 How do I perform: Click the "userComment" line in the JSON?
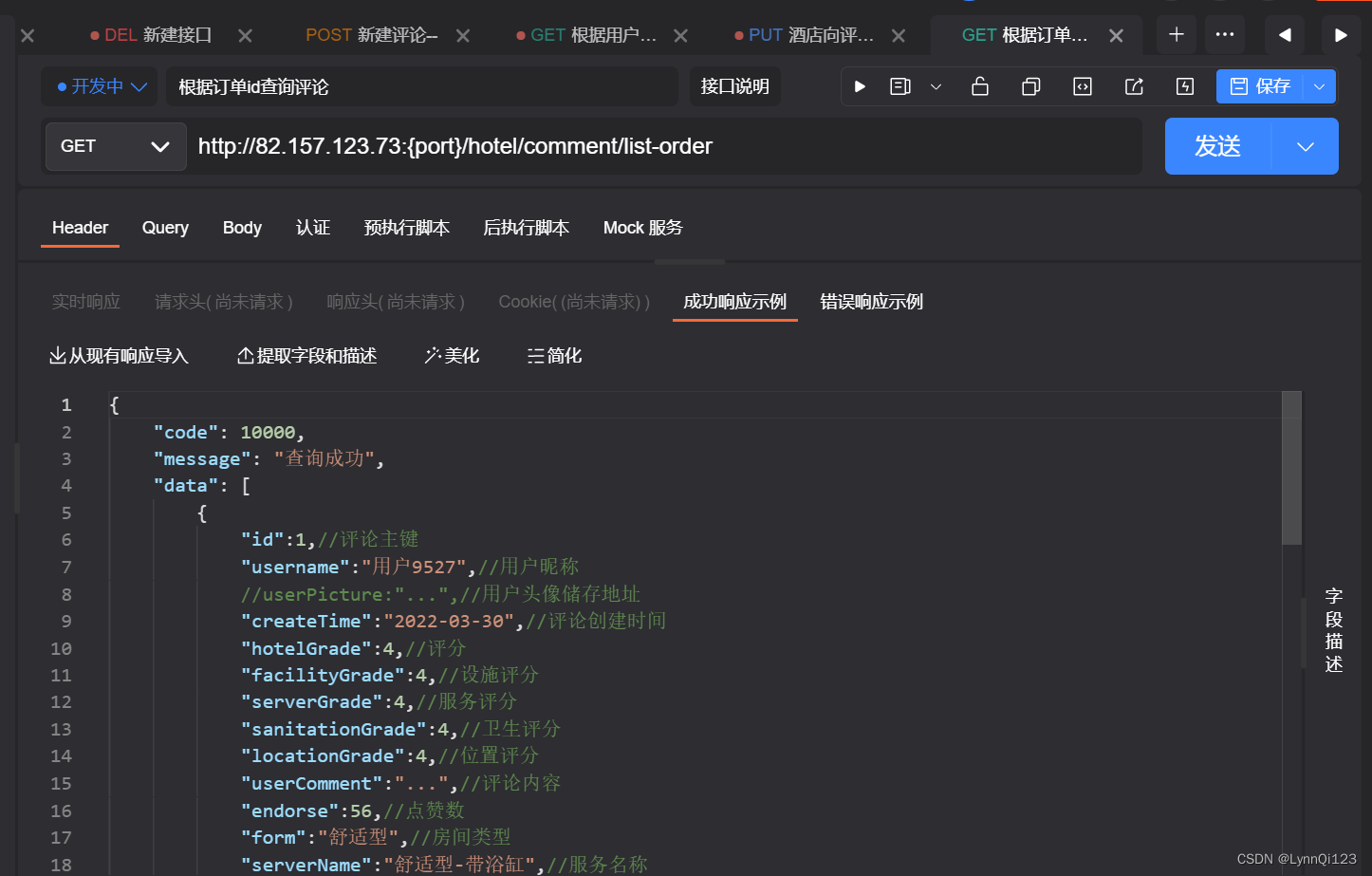pyautogui.click(x=400, y=783)
